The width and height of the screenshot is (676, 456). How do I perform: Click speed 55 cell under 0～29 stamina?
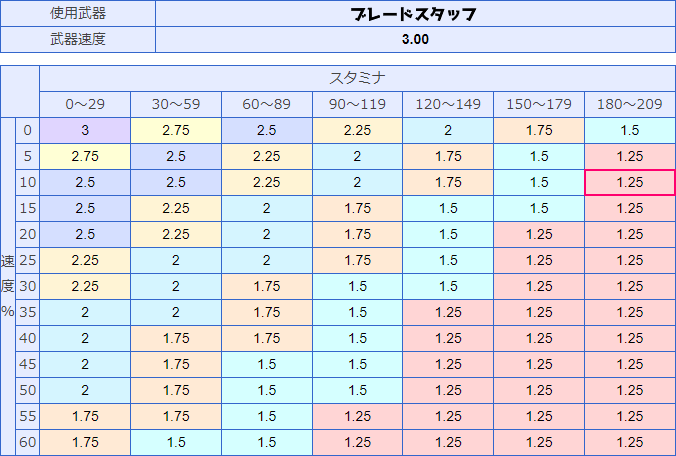coord(85,416)
